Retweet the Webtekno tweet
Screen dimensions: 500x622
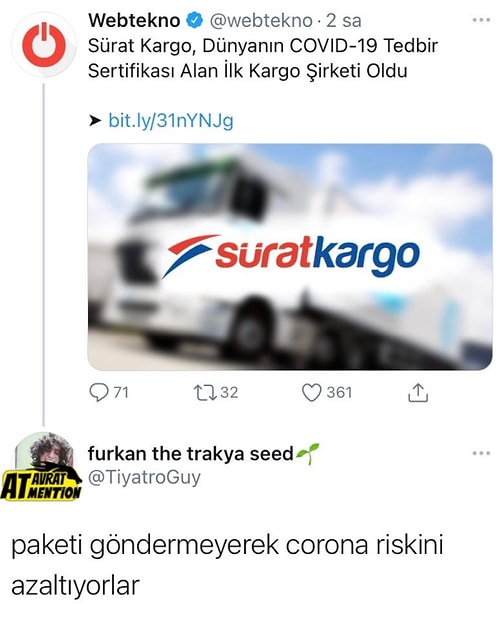(x=205, y=392)
